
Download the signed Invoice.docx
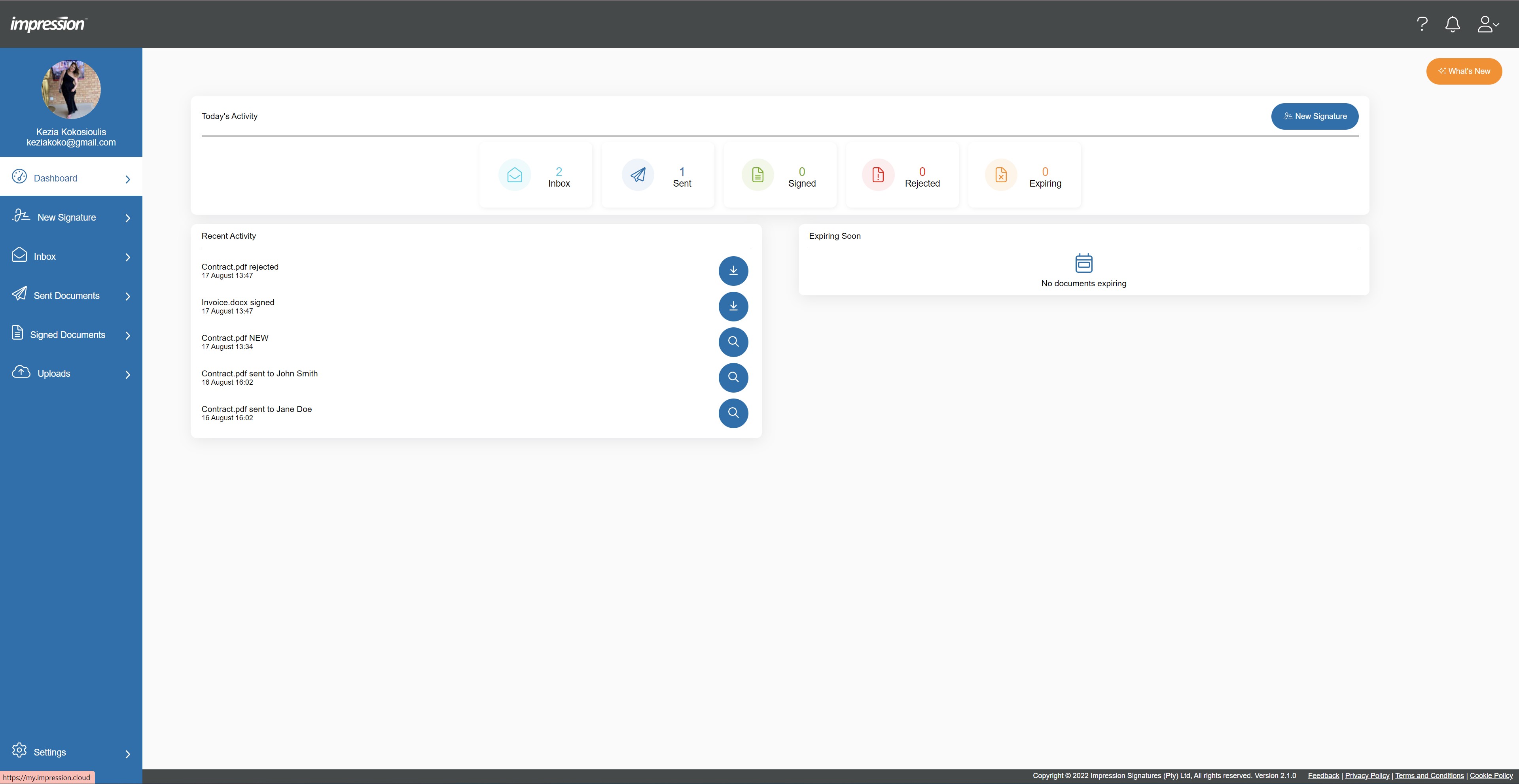coord(733,306)
